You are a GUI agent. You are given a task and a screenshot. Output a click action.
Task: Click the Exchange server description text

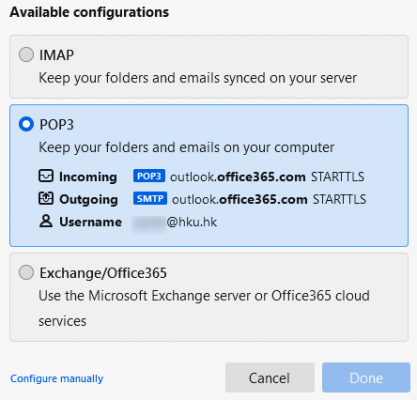pos(204,308)
